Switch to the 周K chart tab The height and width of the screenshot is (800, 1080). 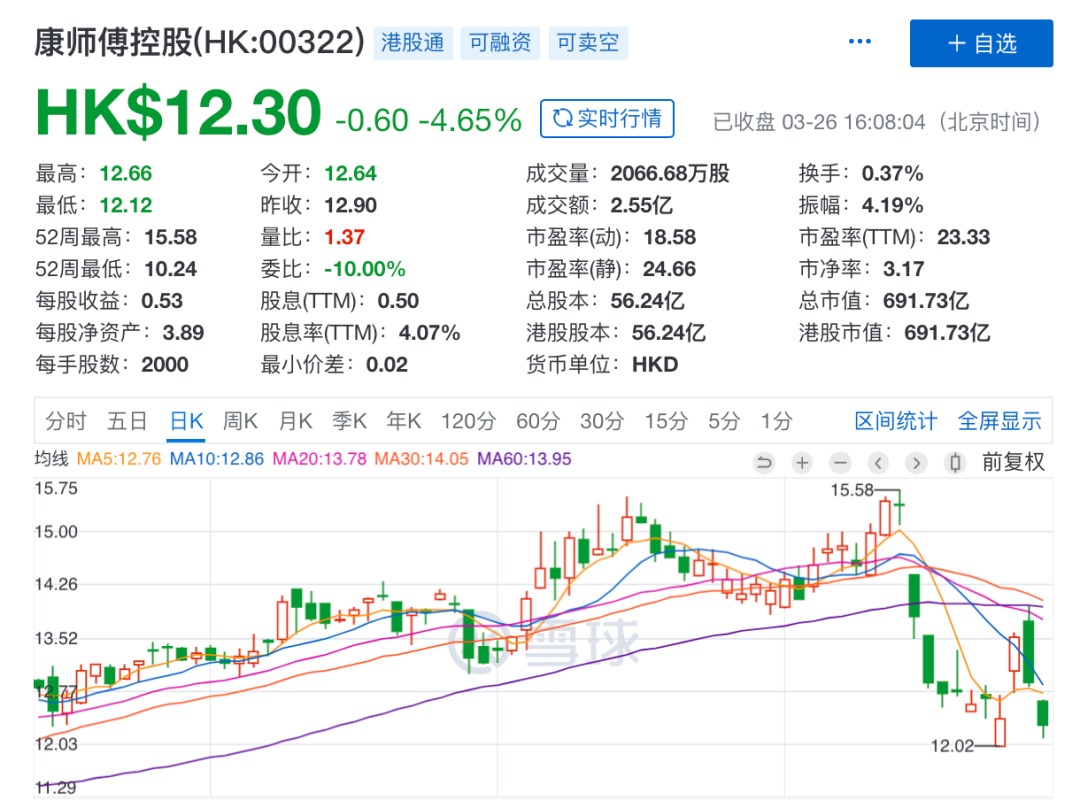[240, 421]
